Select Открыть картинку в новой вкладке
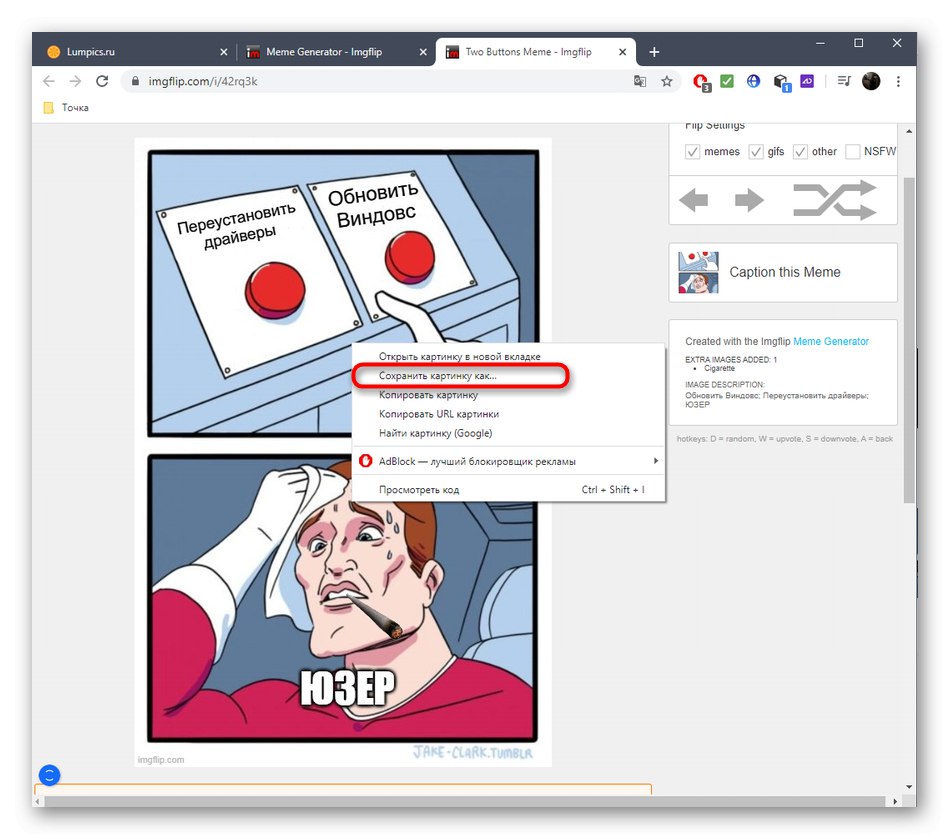The width and height of the screenshot is (950, 839). 508,356
